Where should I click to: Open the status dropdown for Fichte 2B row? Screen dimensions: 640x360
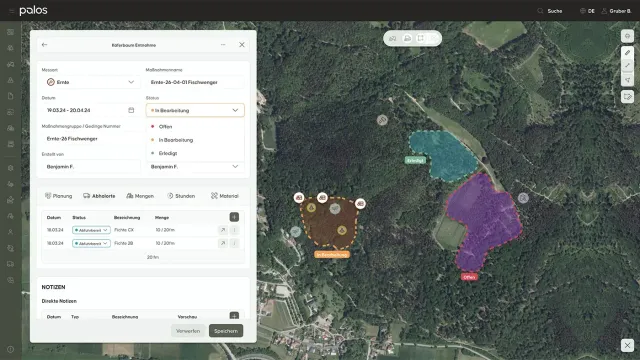click(91, 243)
